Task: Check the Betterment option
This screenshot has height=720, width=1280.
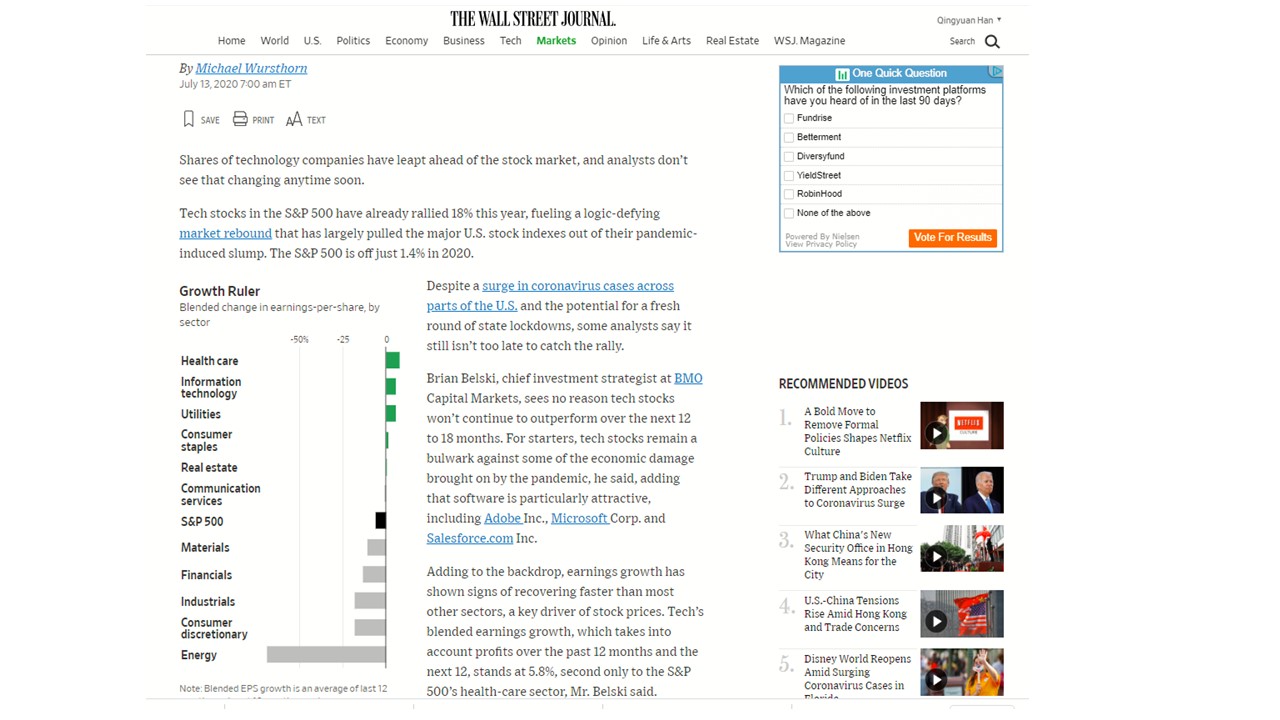Action: [x=789, y=137]
